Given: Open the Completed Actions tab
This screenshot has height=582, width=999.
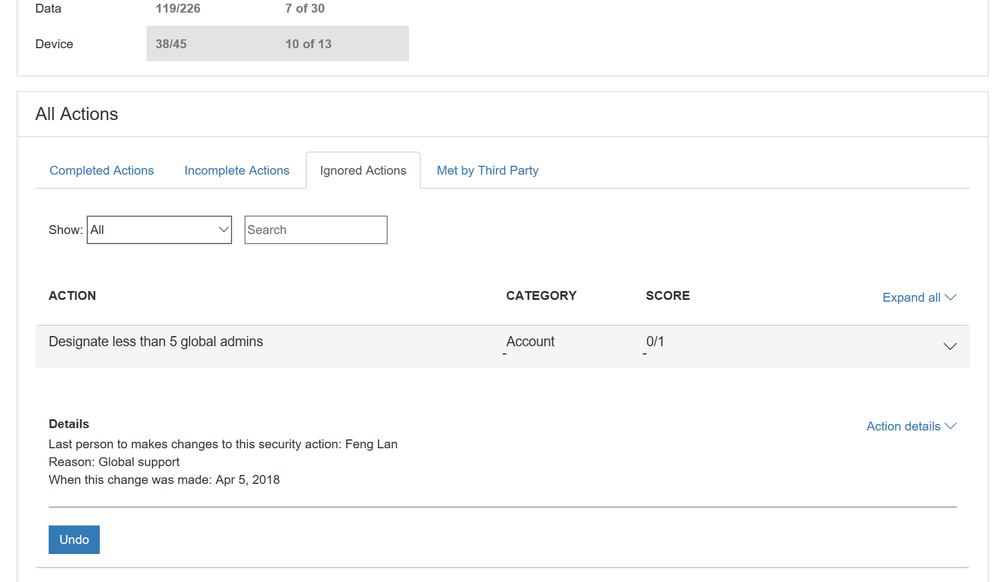Looking at the screenshot, I should point(101,170).
